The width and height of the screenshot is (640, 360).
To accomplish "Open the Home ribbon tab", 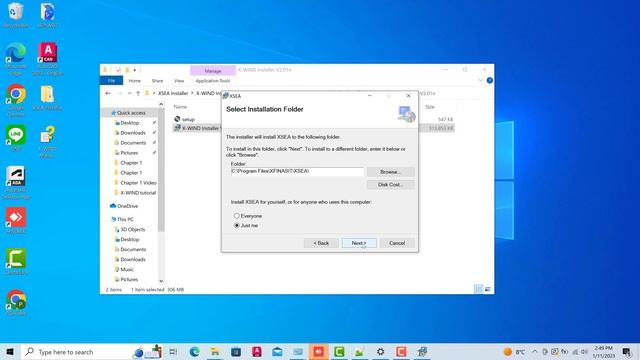I will pyautogui.click(x=135, y=81).
